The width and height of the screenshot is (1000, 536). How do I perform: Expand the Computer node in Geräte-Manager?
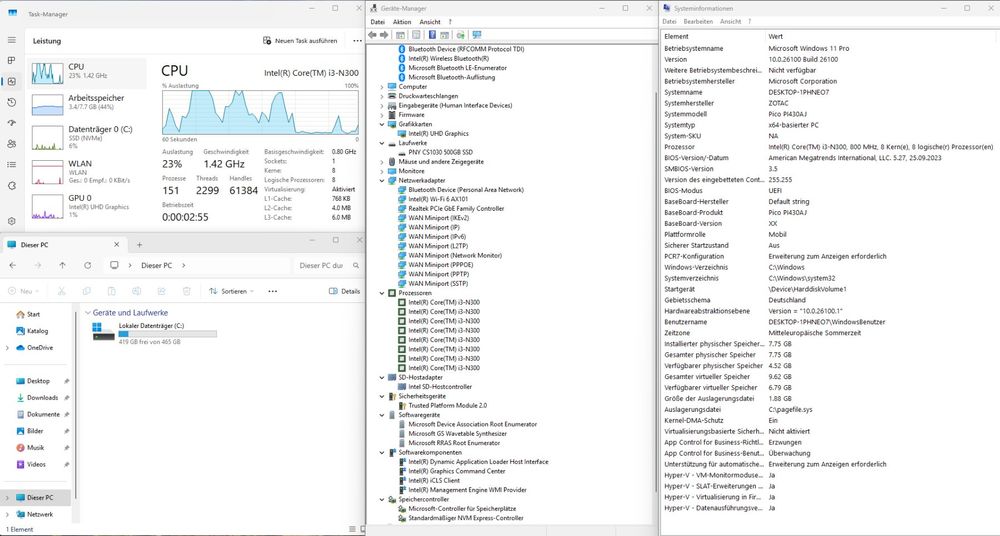pyautogui.click(x=382, y=86)
